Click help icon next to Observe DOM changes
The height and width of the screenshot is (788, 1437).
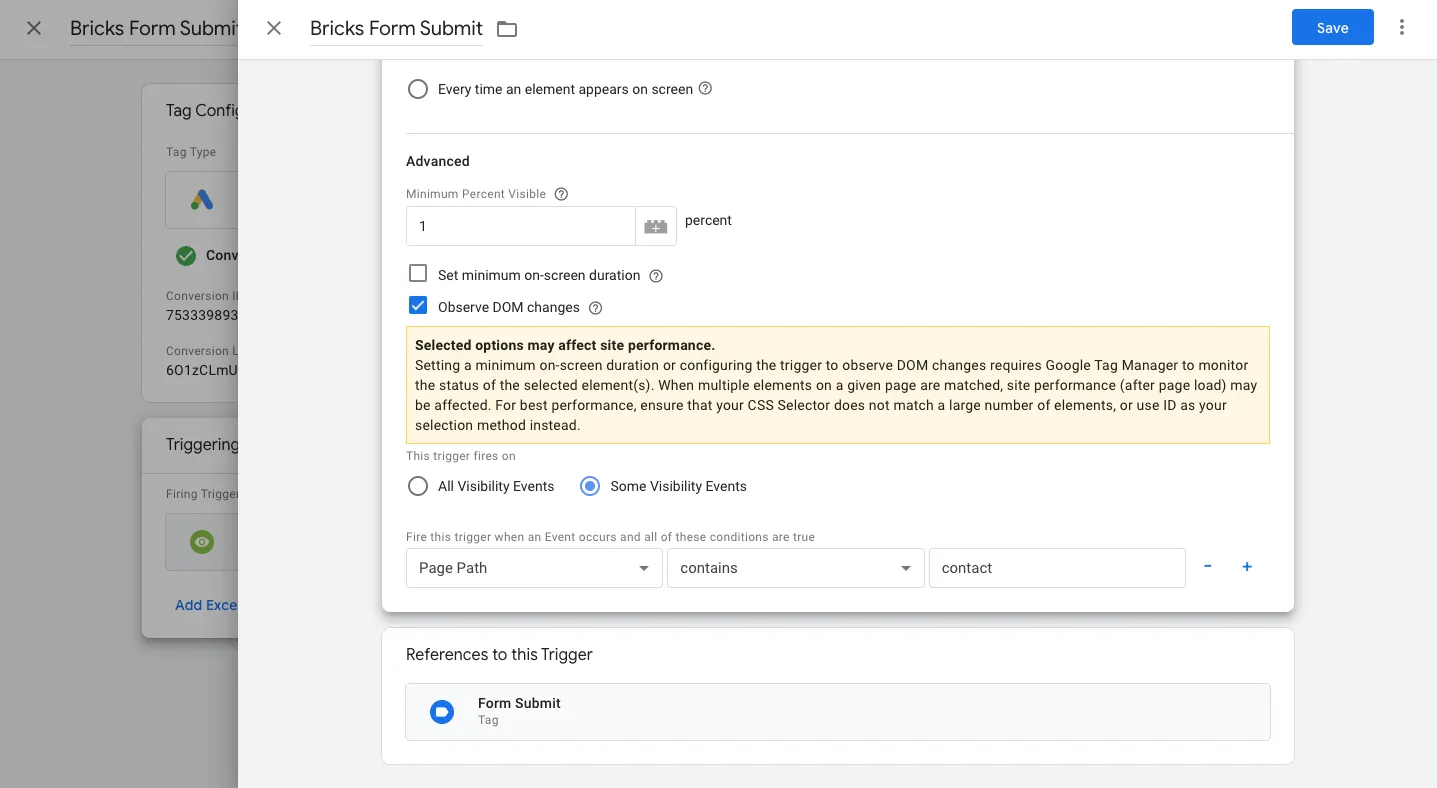595,308
